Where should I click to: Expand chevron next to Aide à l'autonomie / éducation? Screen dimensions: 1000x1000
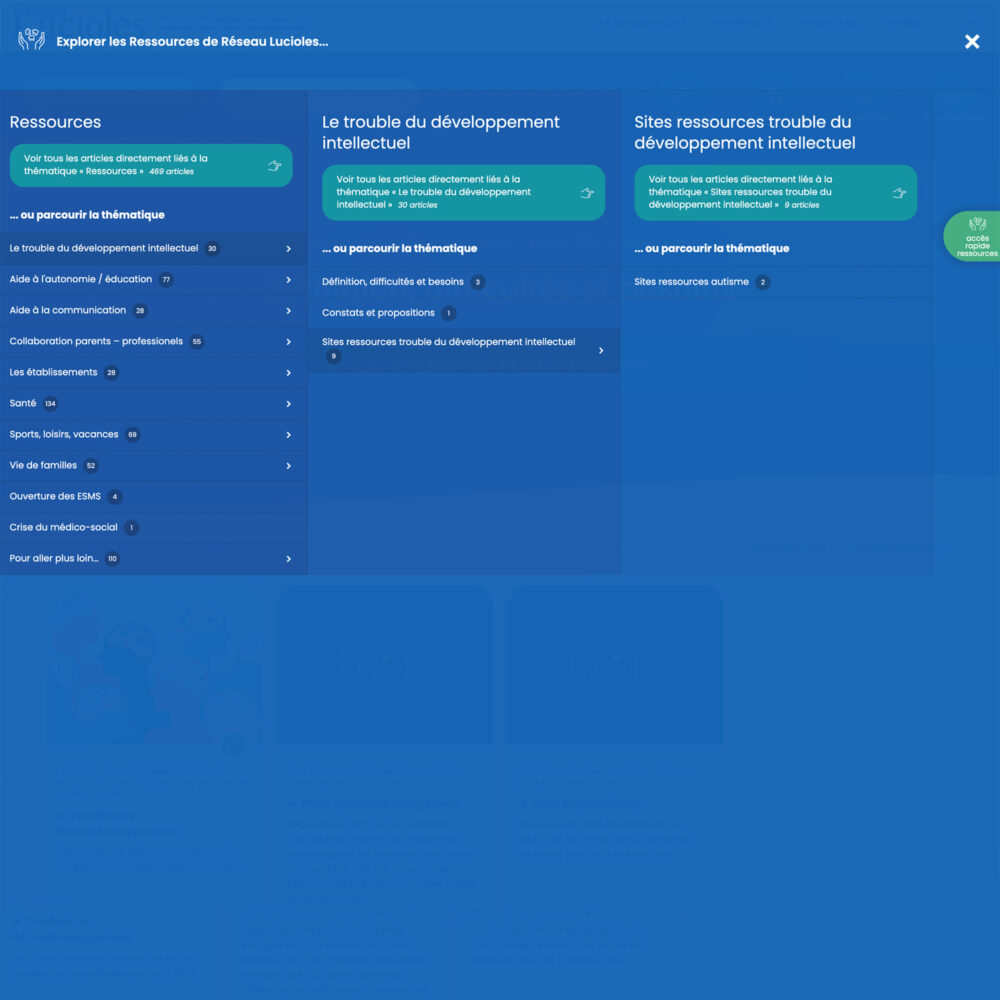[288, 280]
